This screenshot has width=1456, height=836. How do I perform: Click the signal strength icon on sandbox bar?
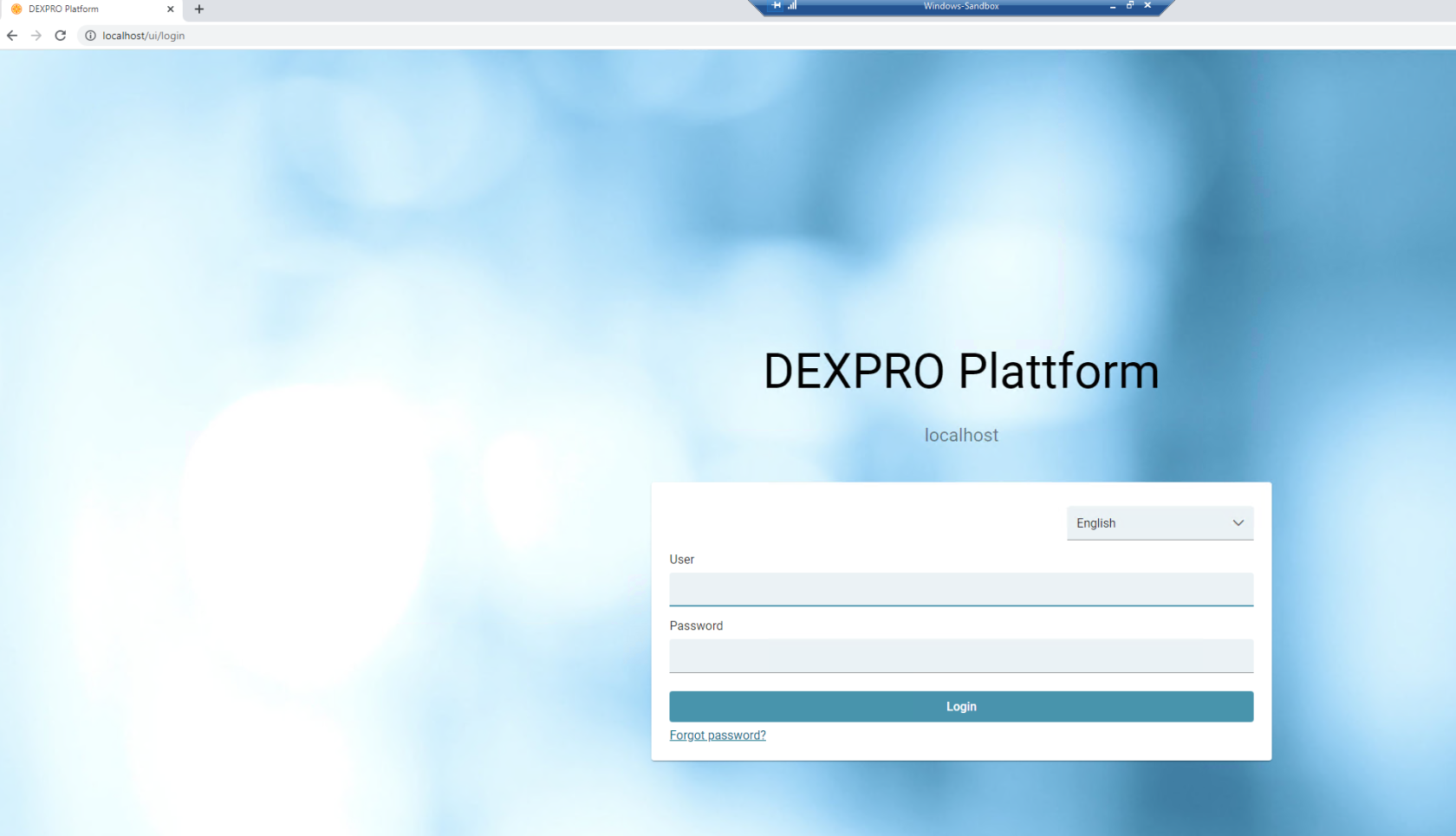click(x=792, y=5)
